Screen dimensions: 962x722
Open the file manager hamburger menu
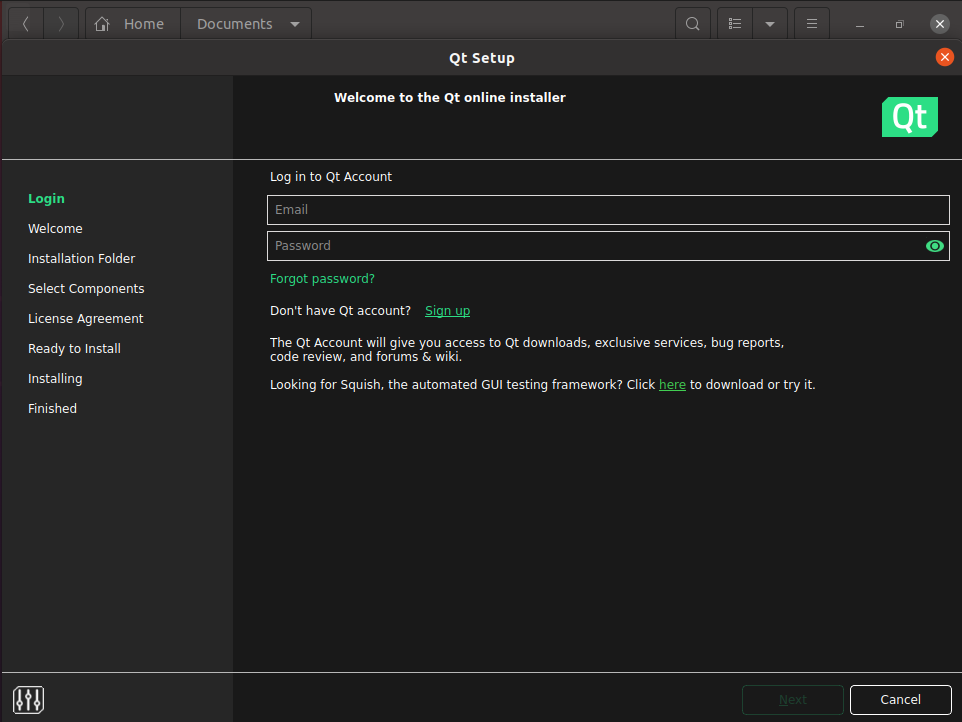point(812,24)
